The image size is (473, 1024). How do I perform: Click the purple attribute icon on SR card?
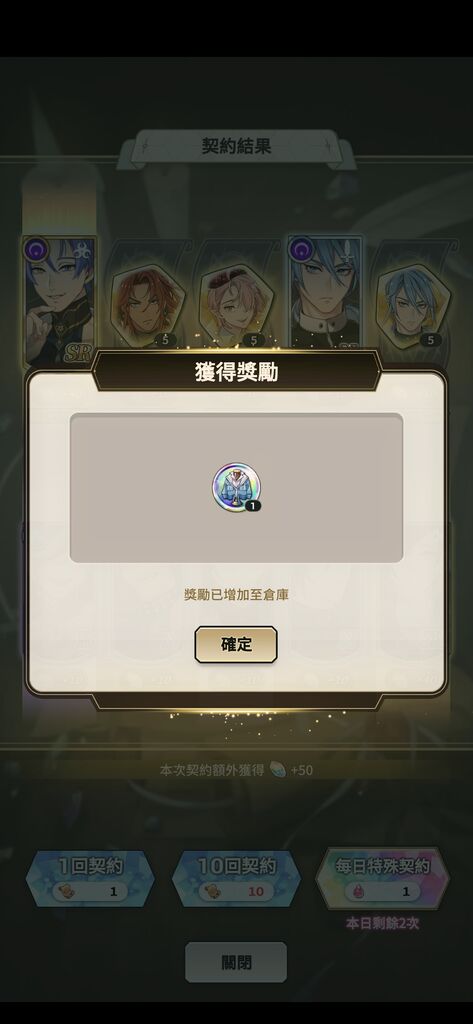pyautogui.click(x=37, y=249)
